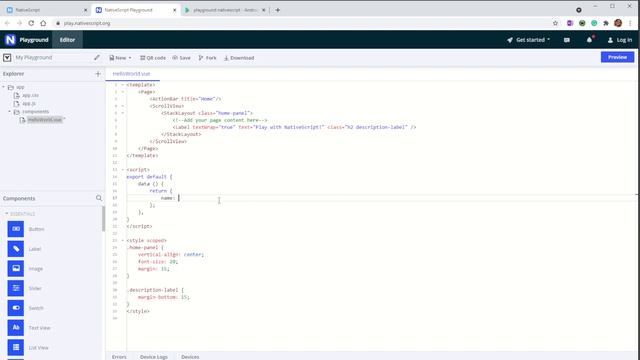This screenshot has height=360, width=640.
Task: Place cursor on the Label textWrap line
Action: coord(294,127)
